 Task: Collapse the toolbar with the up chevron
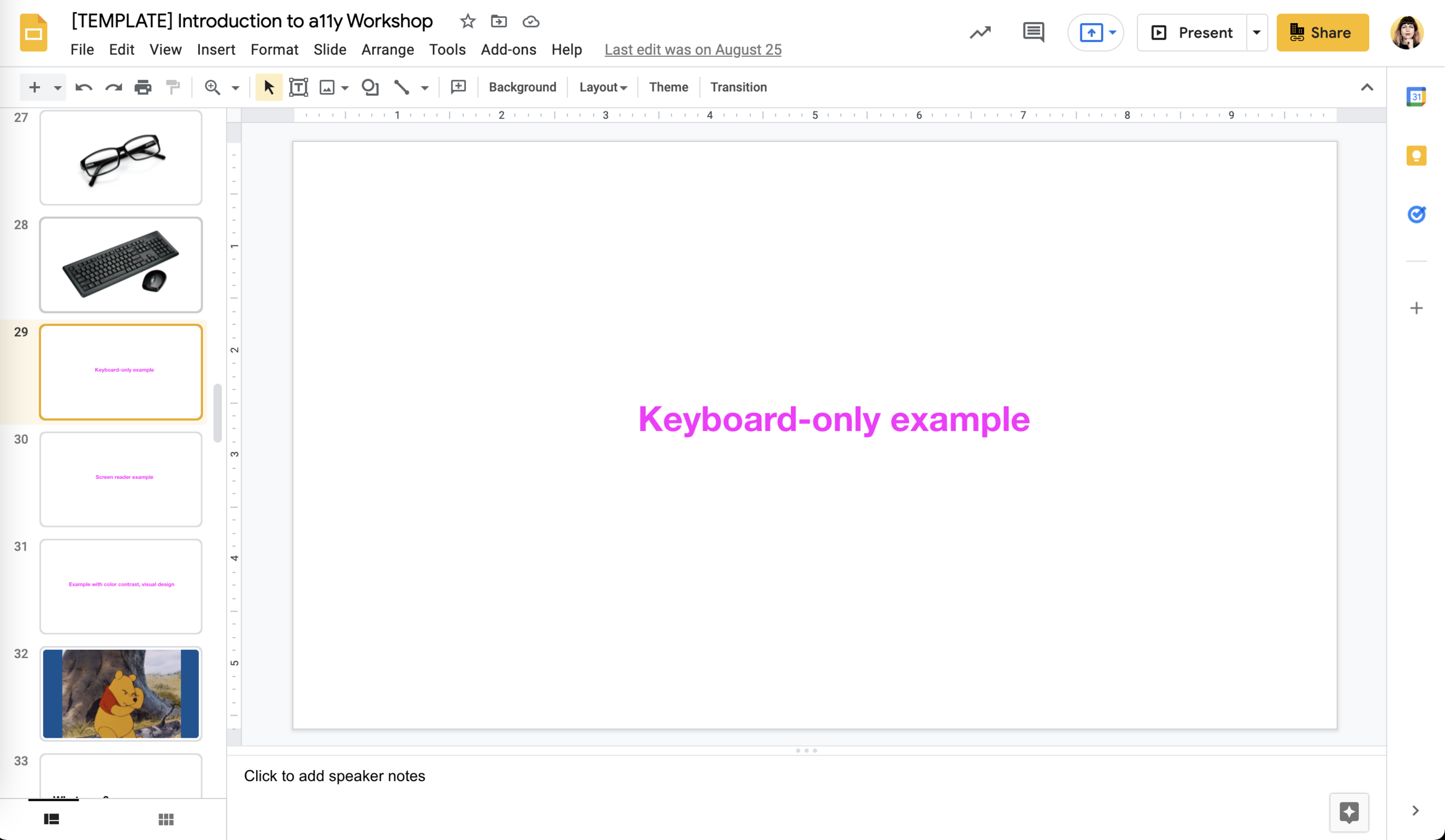pyautogui.click(x=1366, y=87)
